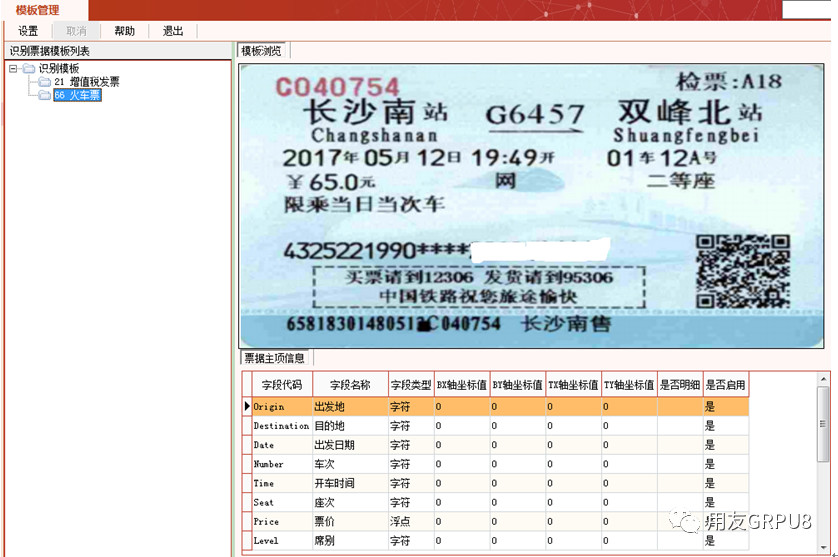838x557 pixels.
Task: Click the 识别票据模板列表 panel header
Action: click(118, 51)
